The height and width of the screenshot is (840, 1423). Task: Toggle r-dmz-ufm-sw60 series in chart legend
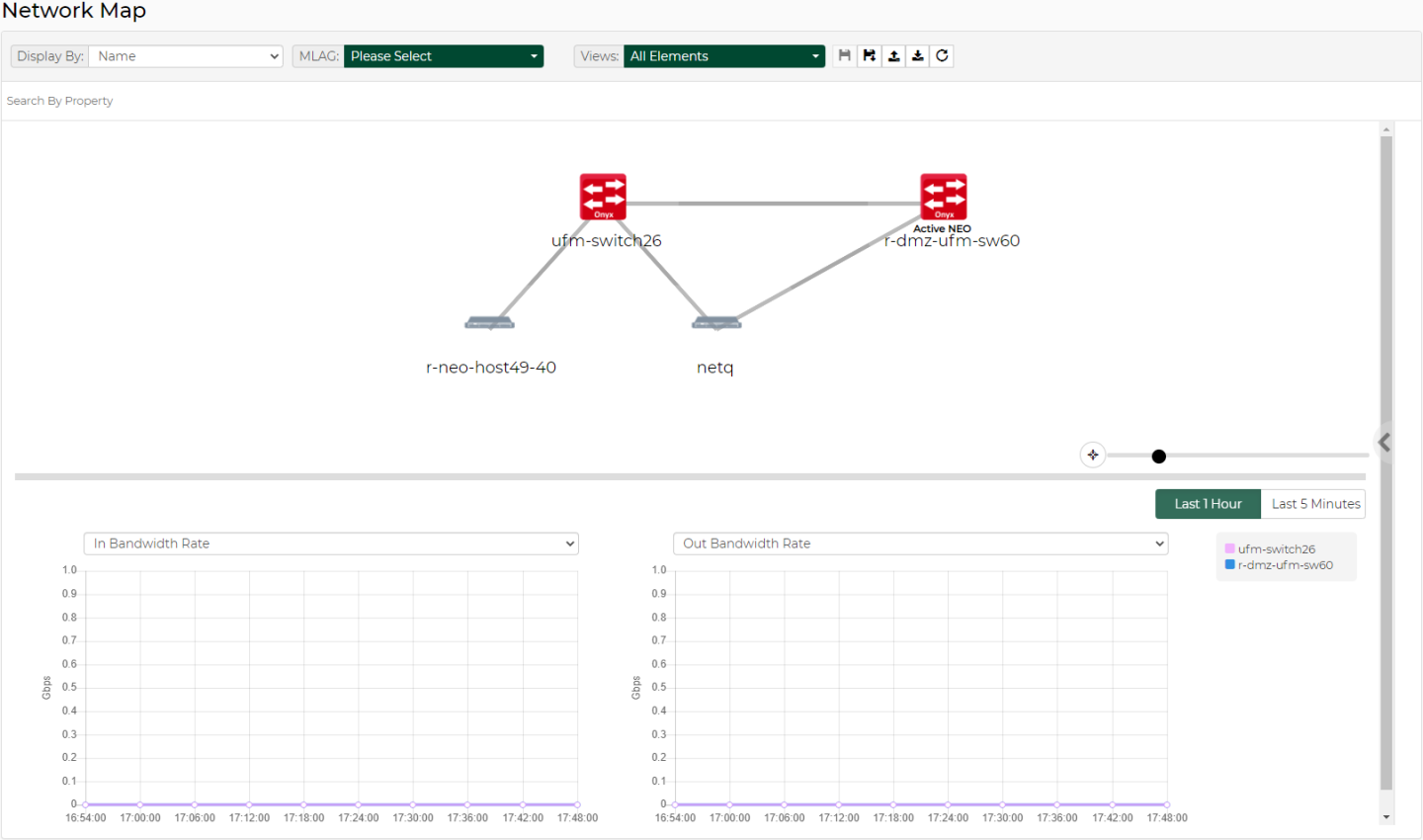(1284, 565)
